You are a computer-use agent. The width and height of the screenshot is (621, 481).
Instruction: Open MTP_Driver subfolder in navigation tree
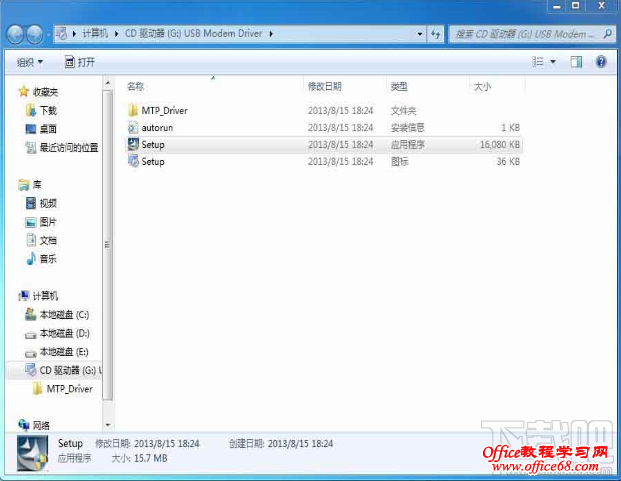[63, 389]
